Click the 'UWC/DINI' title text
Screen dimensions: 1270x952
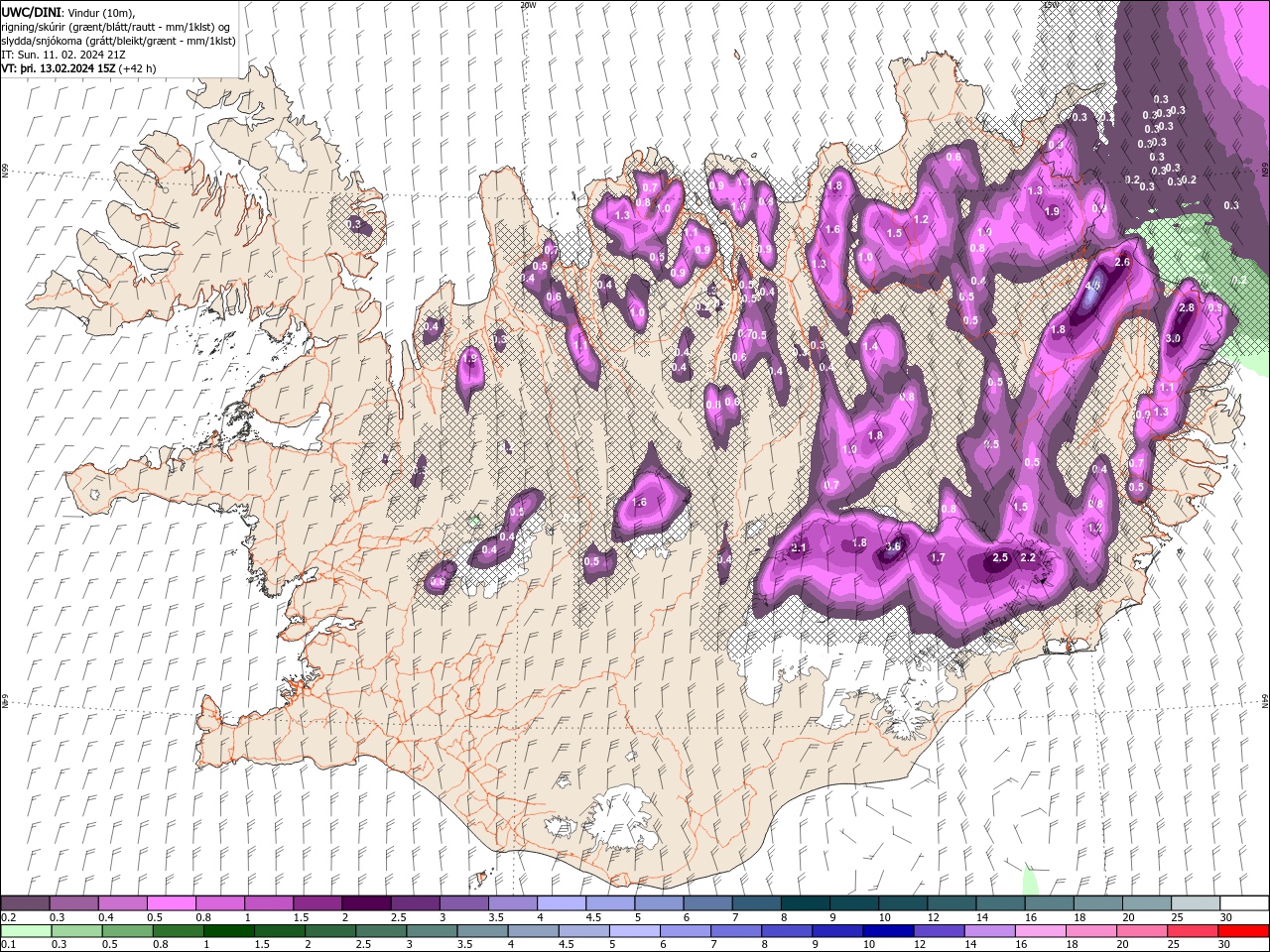pyautogui.click(x=32, y=11)
